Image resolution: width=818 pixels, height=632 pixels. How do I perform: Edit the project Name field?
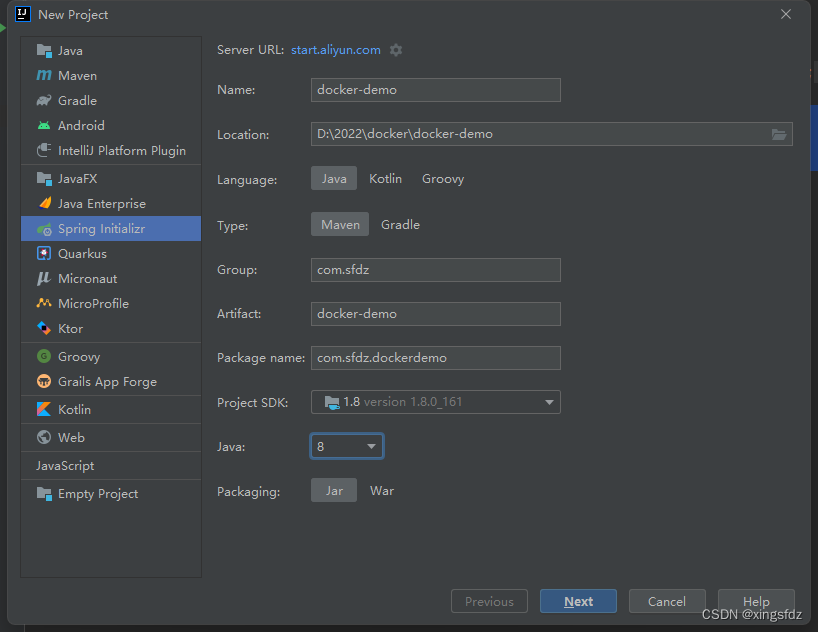click(x=436, y=90)
